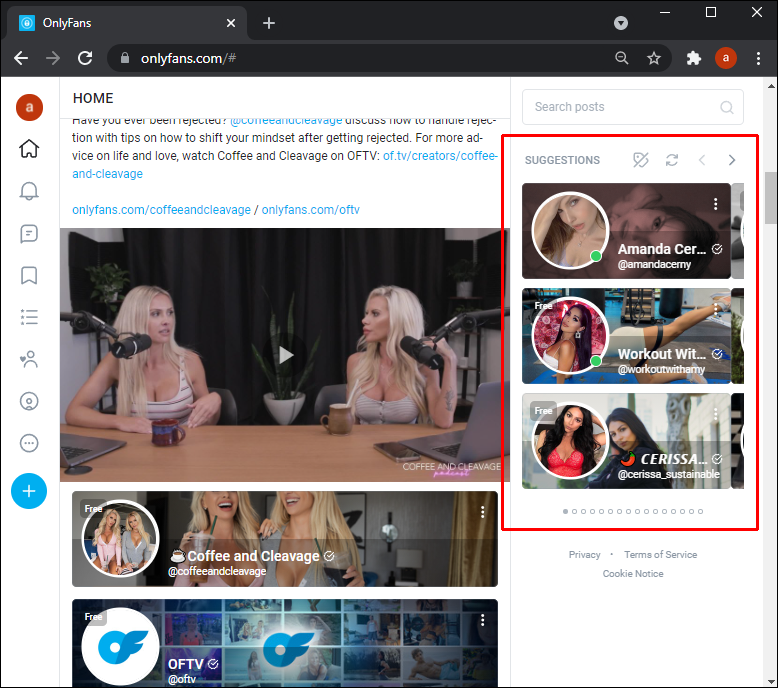Open subscriptions heart-person icon
This screenshot has height=688, width=778.
pyautogui.click(x=29, y=359)
